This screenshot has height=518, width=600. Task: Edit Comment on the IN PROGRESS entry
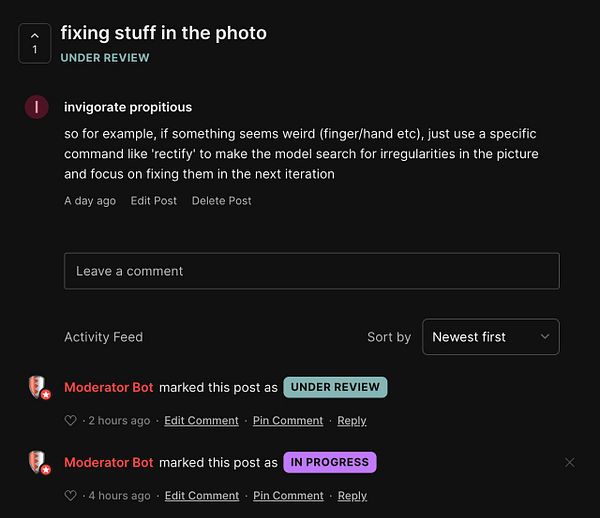tap(202, 496)
